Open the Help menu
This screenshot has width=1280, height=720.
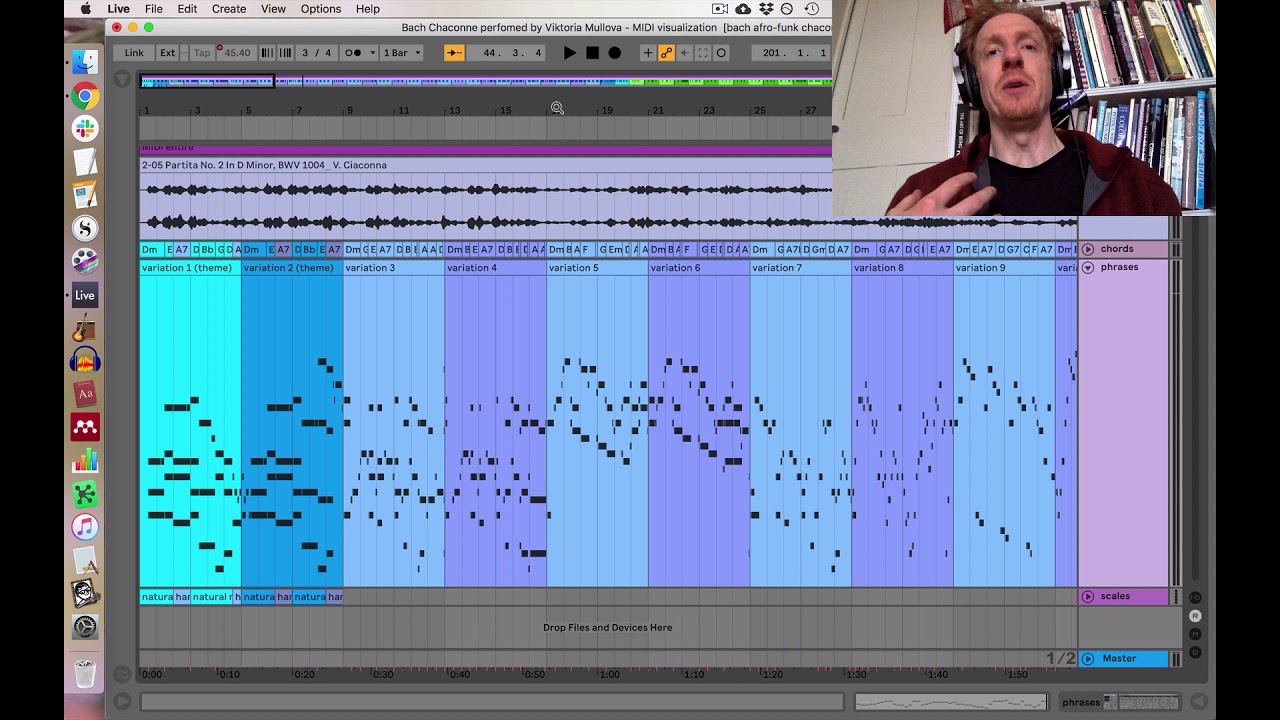[x=368, y=9]
